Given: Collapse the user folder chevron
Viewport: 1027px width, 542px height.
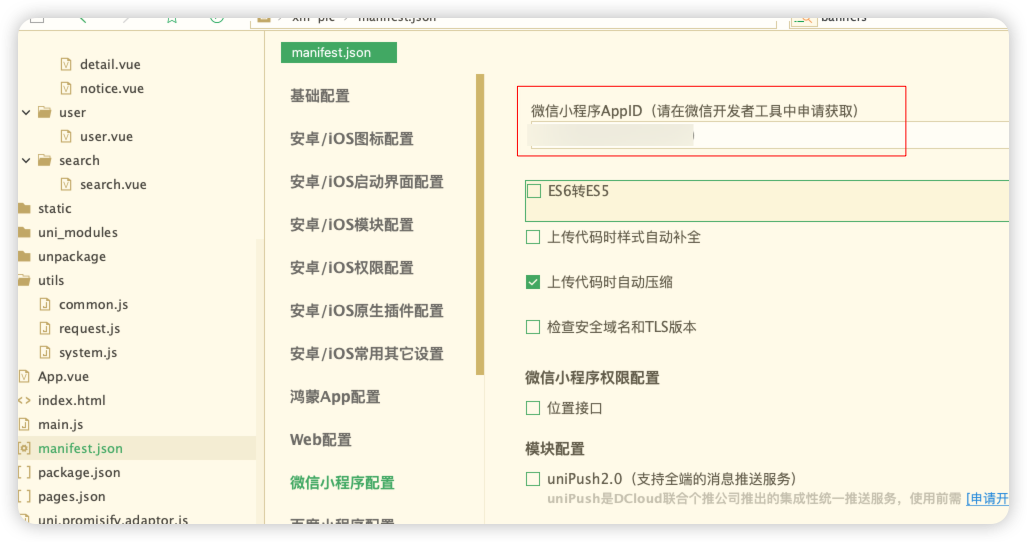Looking at the screenshot, I should click(x=26, y=113).
